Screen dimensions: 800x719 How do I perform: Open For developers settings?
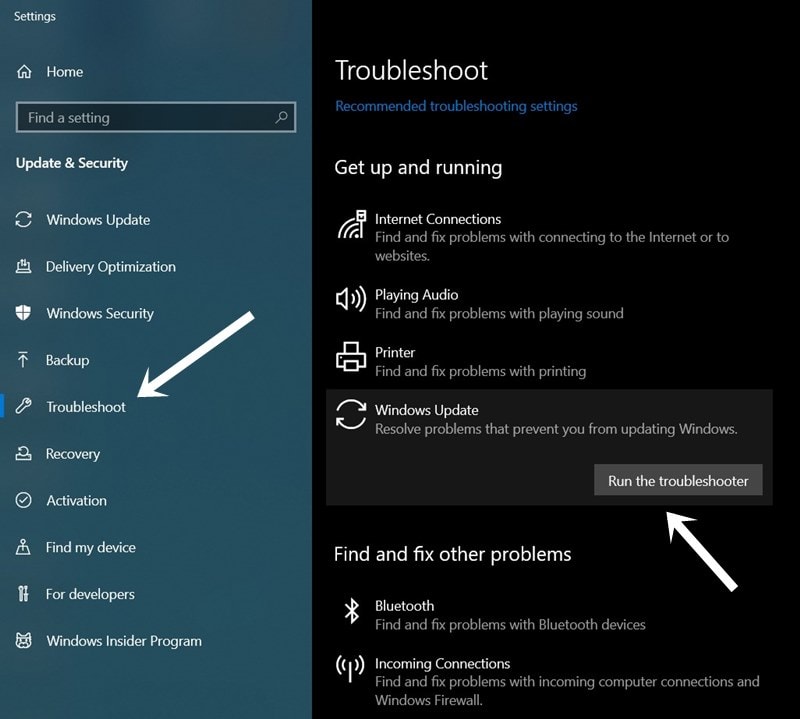(90, 594)
